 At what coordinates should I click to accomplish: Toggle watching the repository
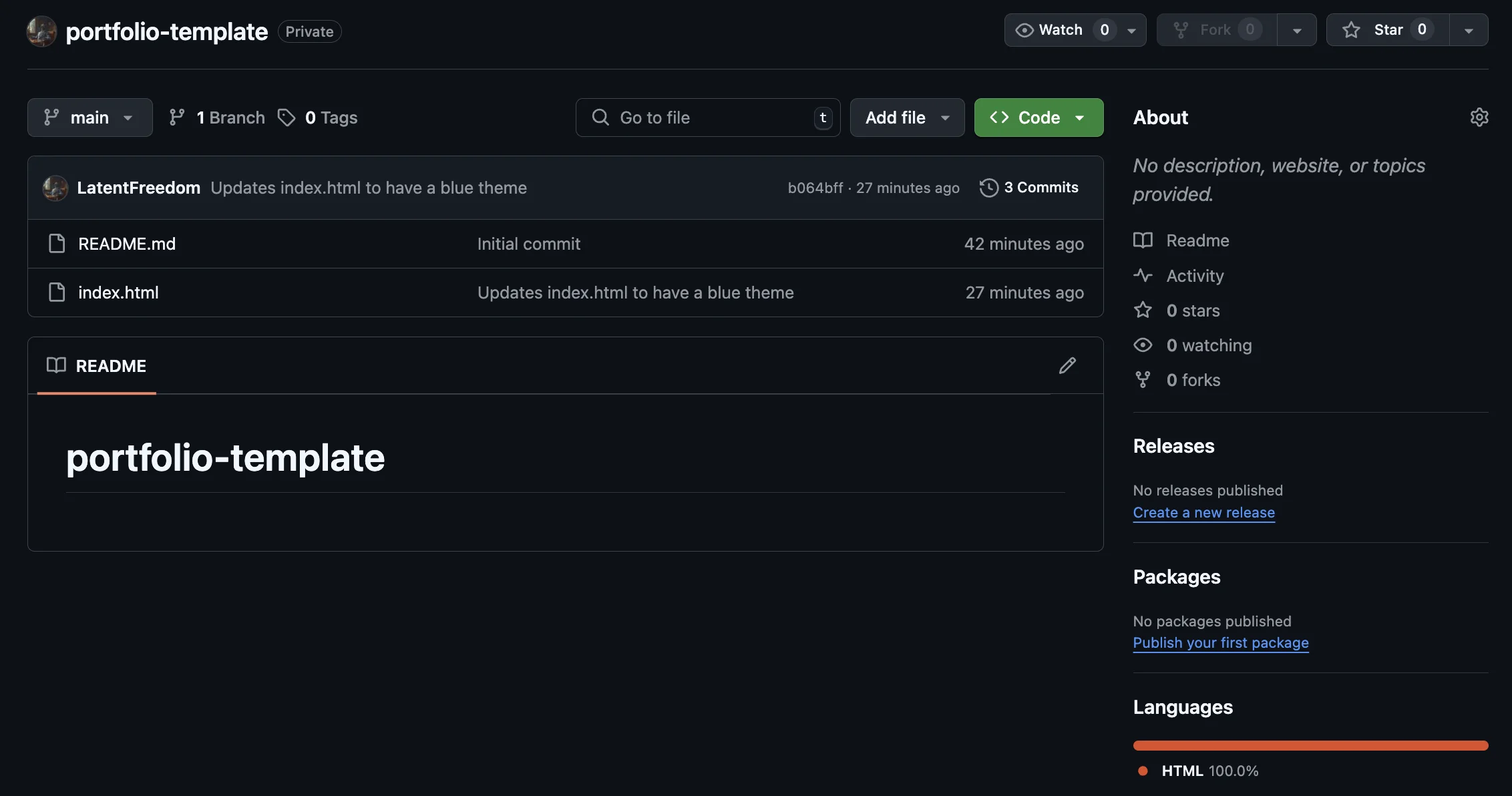coord(1059,29)
